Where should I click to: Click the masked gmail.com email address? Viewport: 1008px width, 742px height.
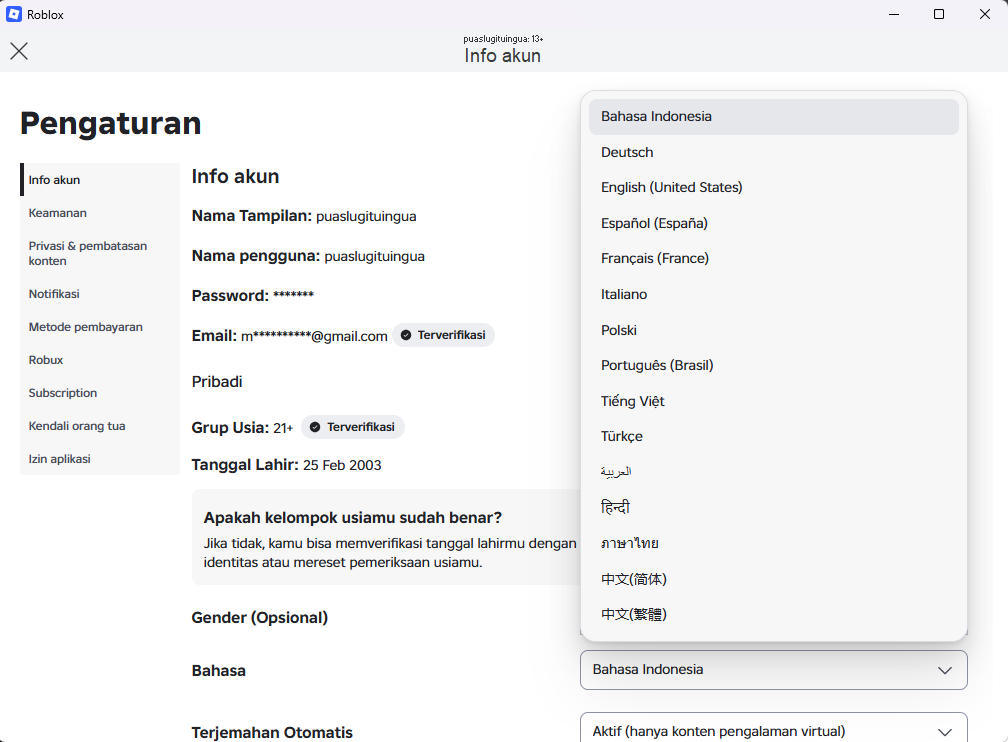tap(314, 336)
